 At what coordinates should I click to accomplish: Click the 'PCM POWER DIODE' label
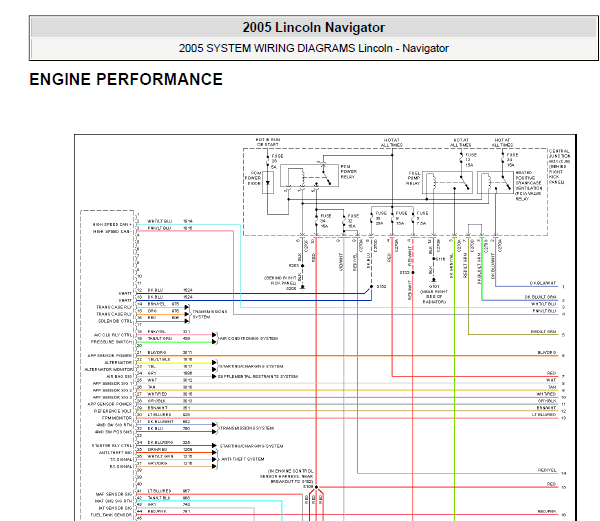click(x=253, y=178)
